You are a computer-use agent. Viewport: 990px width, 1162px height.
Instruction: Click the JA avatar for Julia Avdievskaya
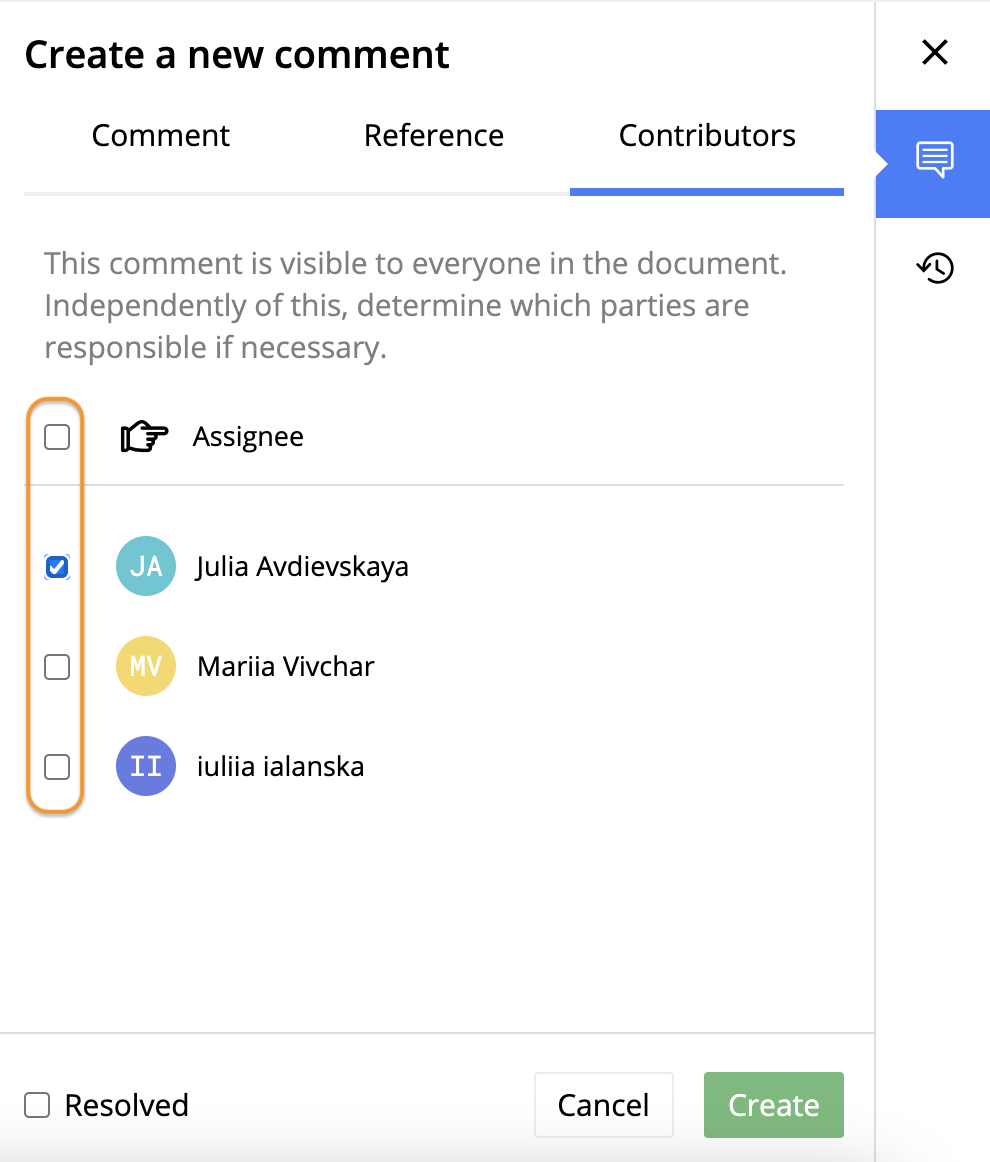coord(146,566)
